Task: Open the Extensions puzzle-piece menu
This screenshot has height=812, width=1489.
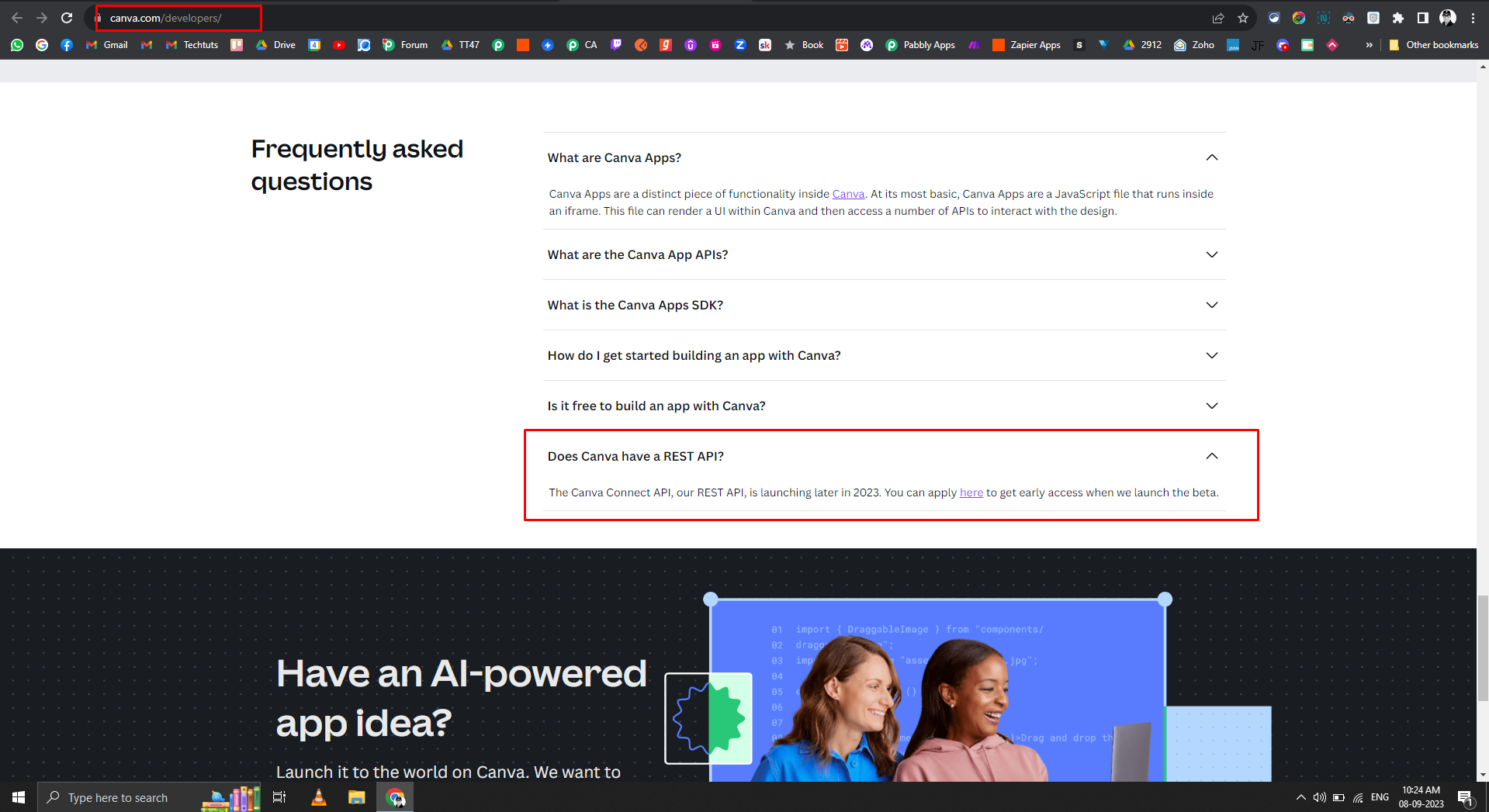Action: 1398,18
